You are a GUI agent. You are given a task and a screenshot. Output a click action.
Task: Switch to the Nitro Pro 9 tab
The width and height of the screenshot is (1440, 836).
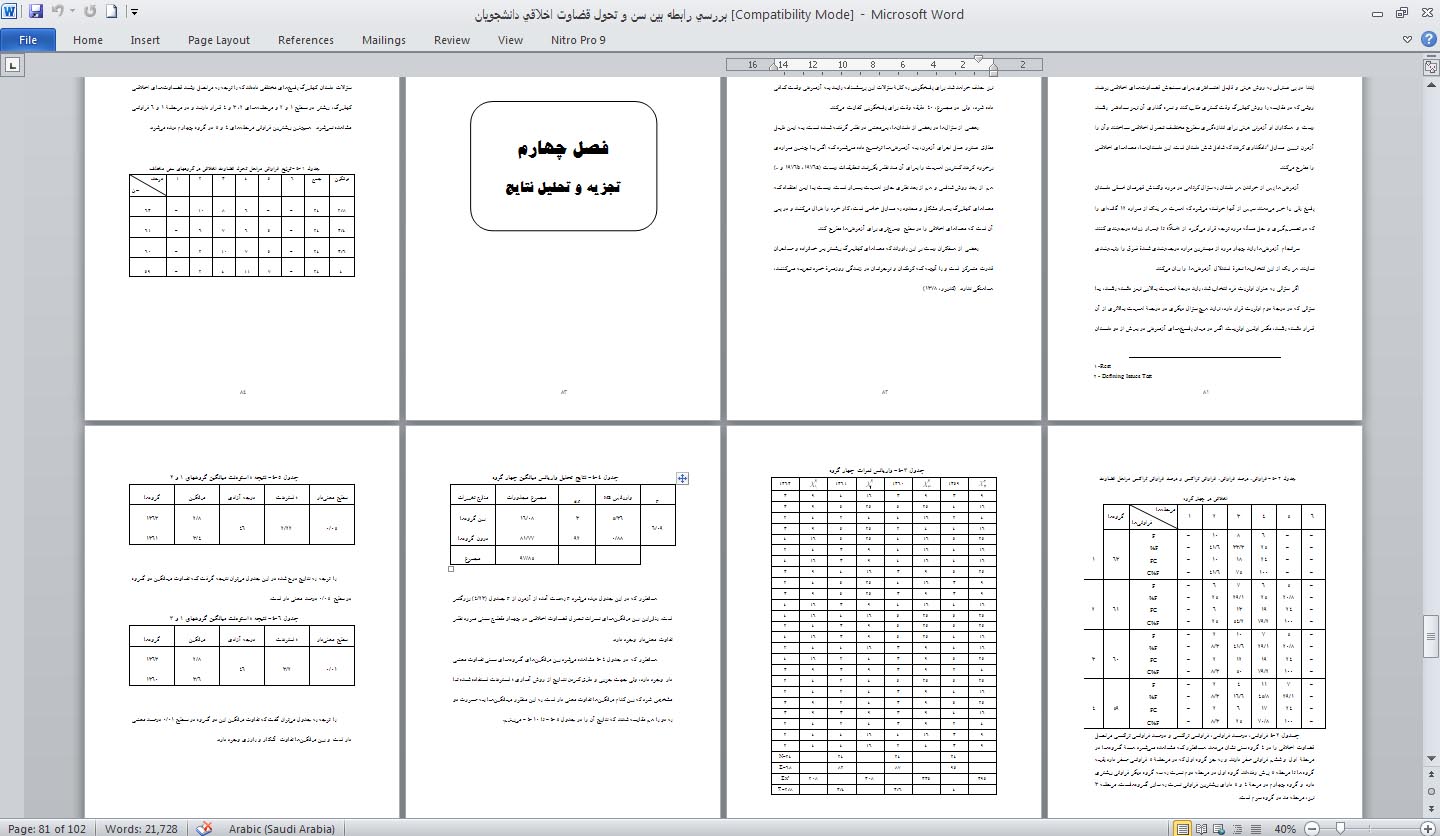tap(578, 40)
